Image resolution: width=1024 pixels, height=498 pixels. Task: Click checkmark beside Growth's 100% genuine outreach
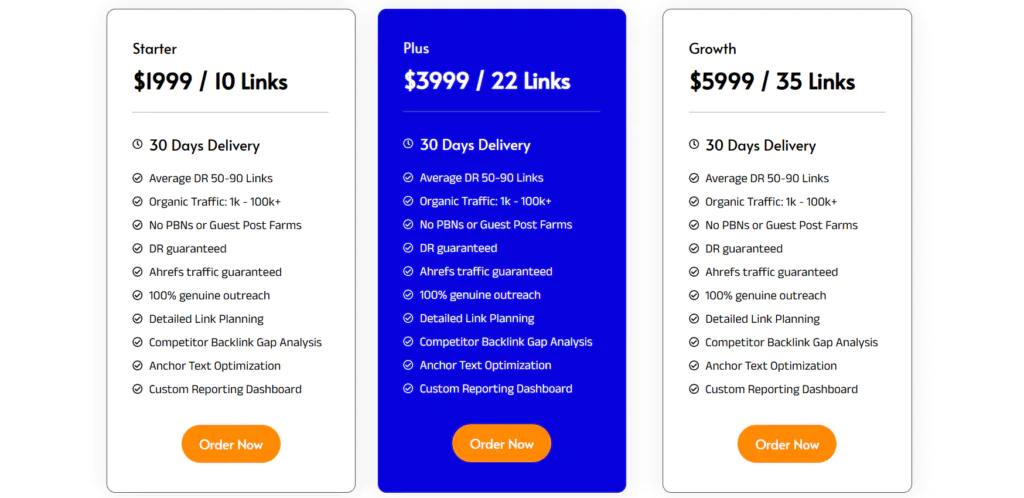point(694,295)
